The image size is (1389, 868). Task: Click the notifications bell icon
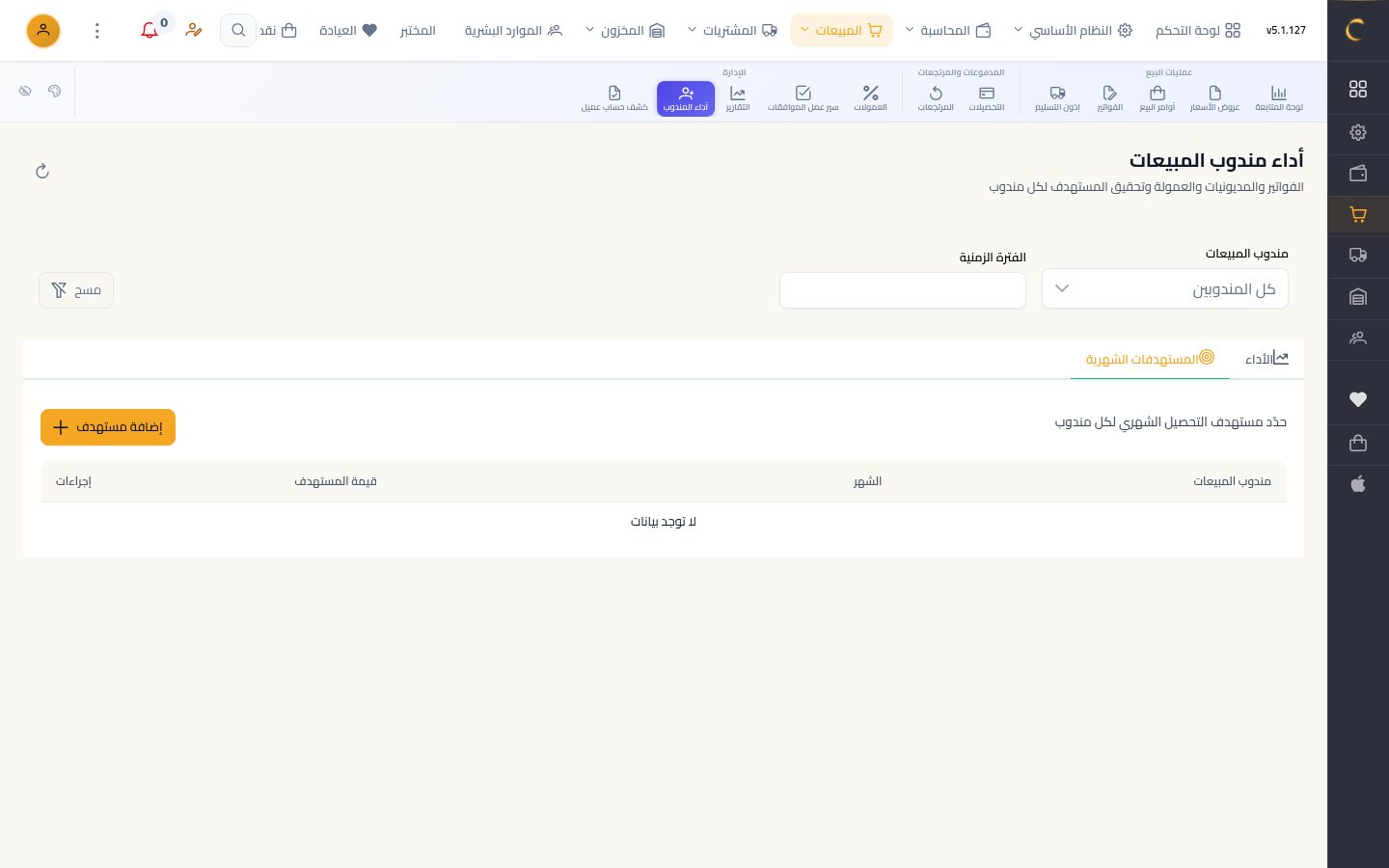150,31
